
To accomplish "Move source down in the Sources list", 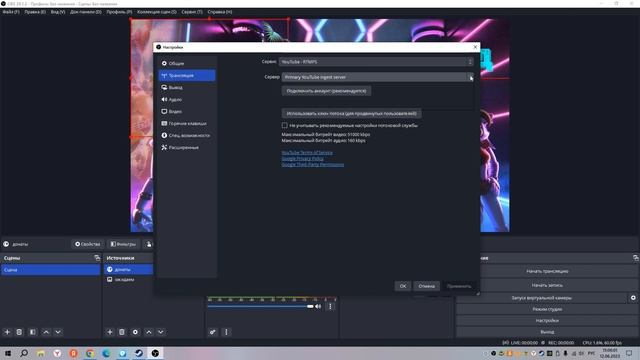I will (161, 332).
